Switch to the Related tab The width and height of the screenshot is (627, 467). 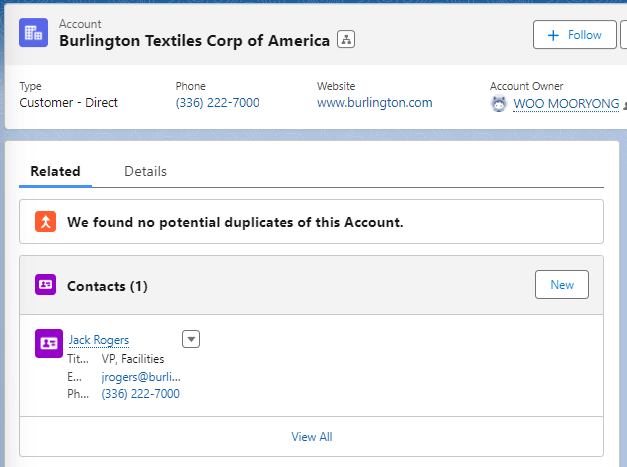[55, 171]
